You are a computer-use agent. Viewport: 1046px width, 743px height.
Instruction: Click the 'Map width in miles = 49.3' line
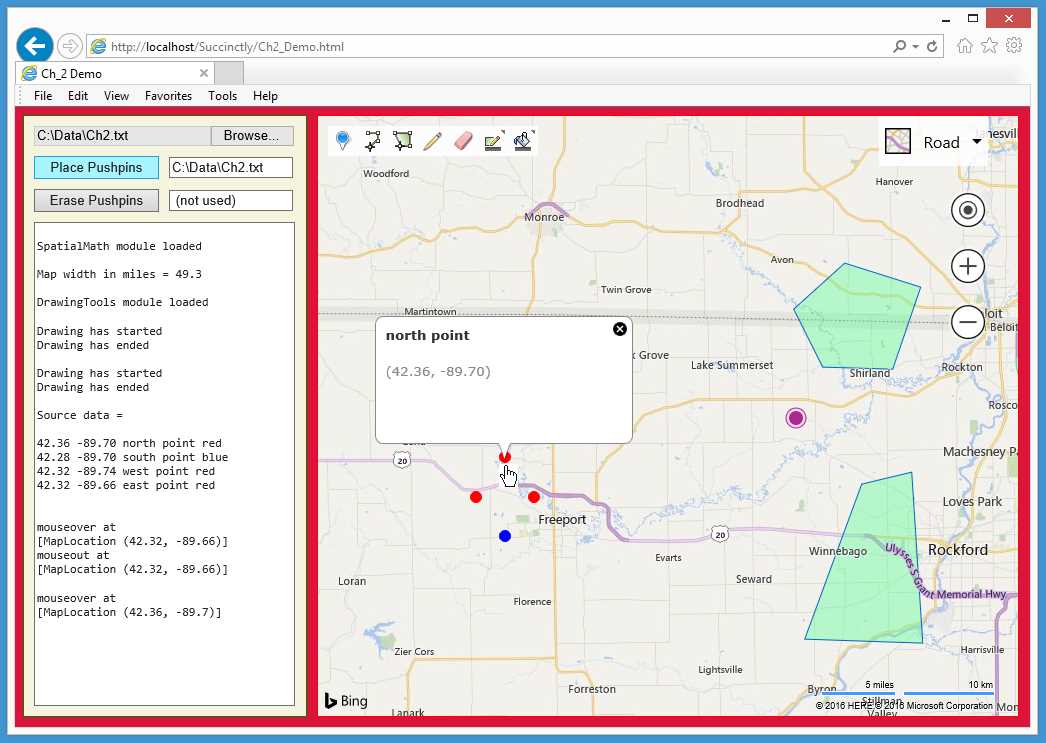pos(119,274)
